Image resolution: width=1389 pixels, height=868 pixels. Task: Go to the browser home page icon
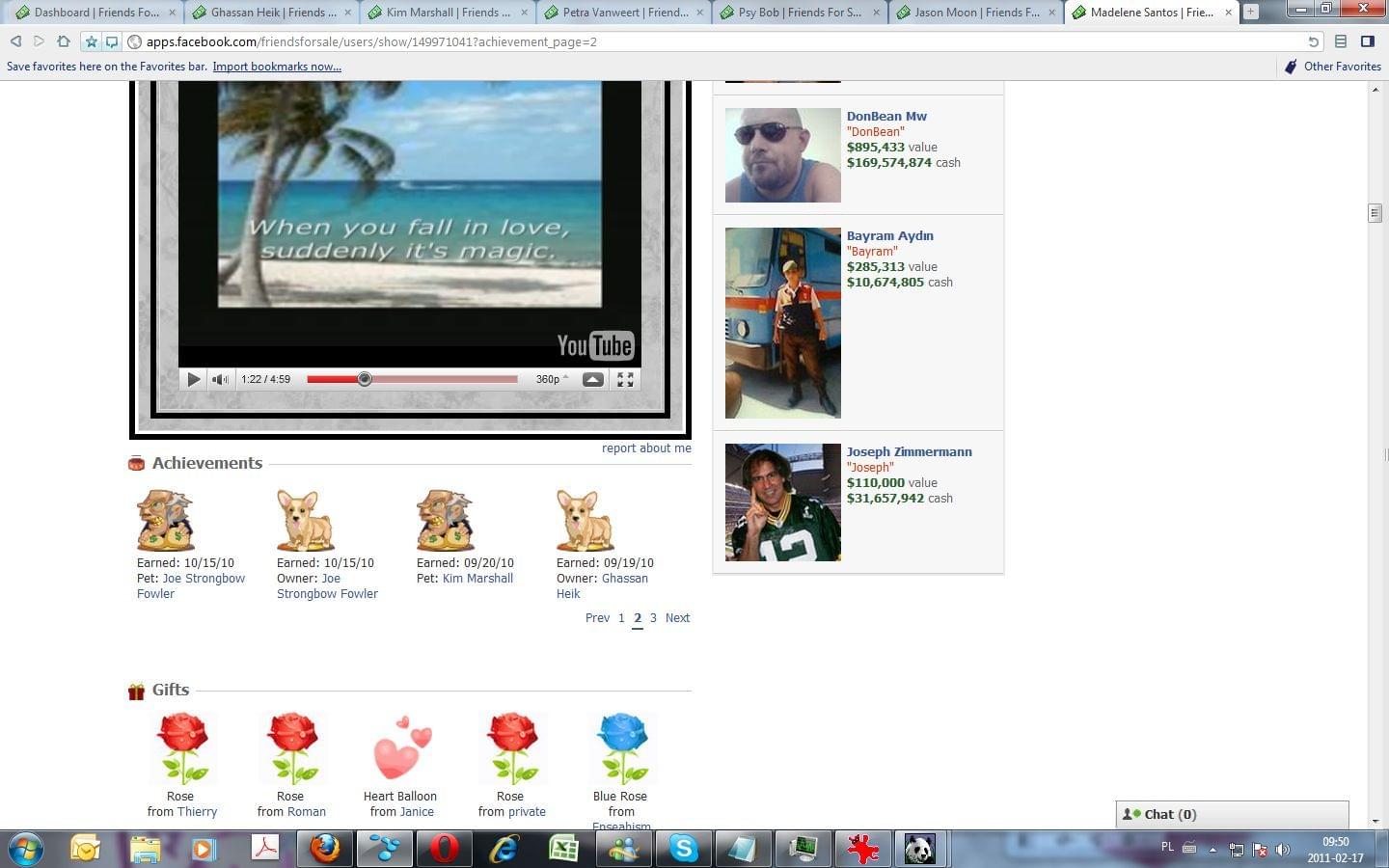tap(63, 41)
